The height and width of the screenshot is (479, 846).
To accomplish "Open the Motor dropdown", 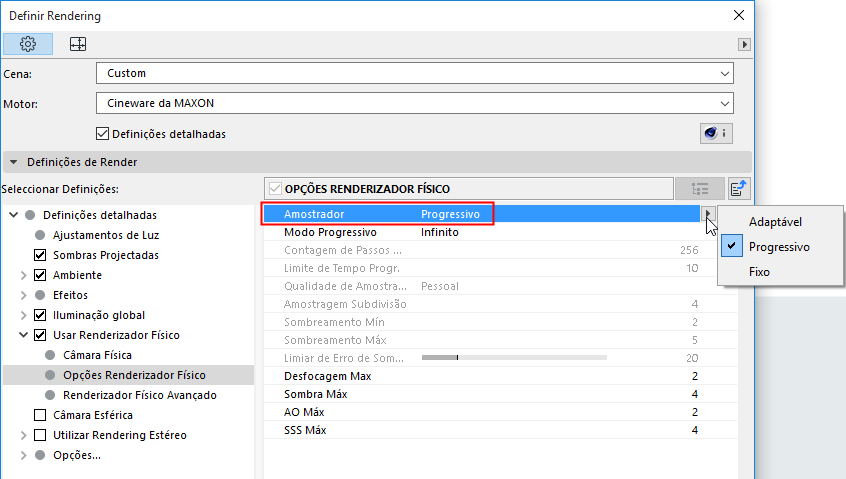I will [x=414, y=103].
